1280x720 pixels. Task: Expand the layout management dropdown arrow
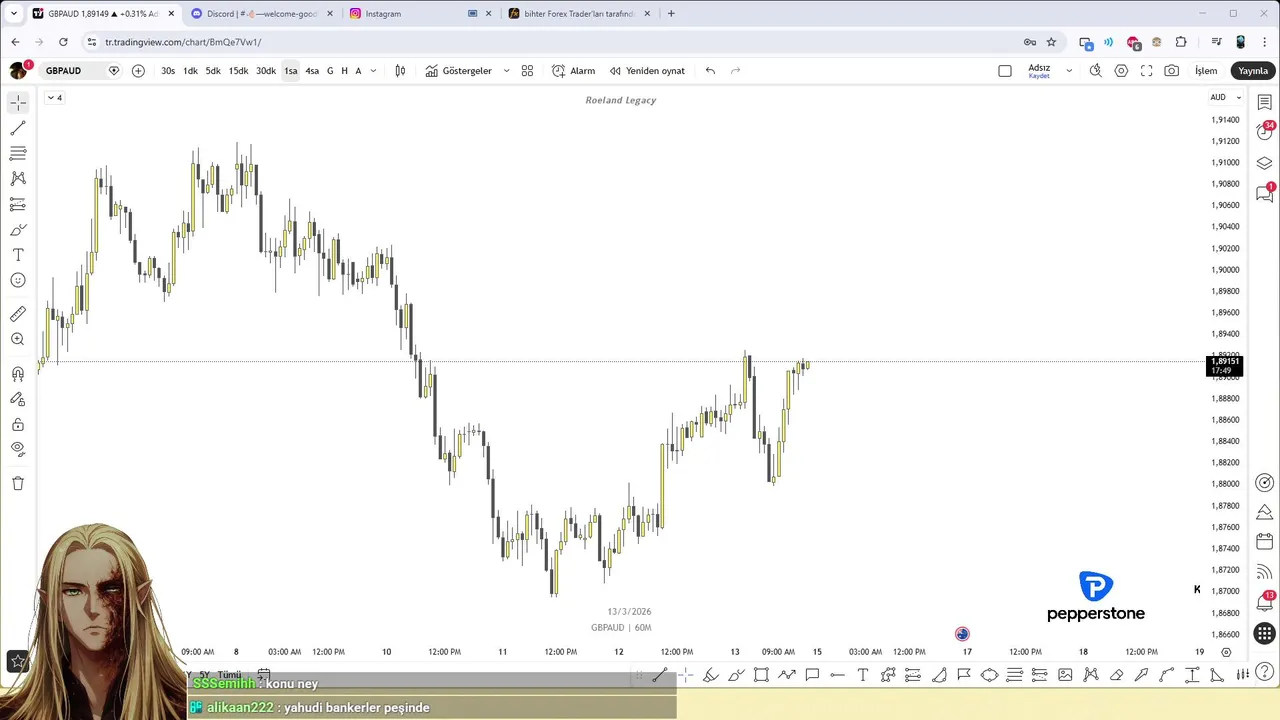(1069, 71)
